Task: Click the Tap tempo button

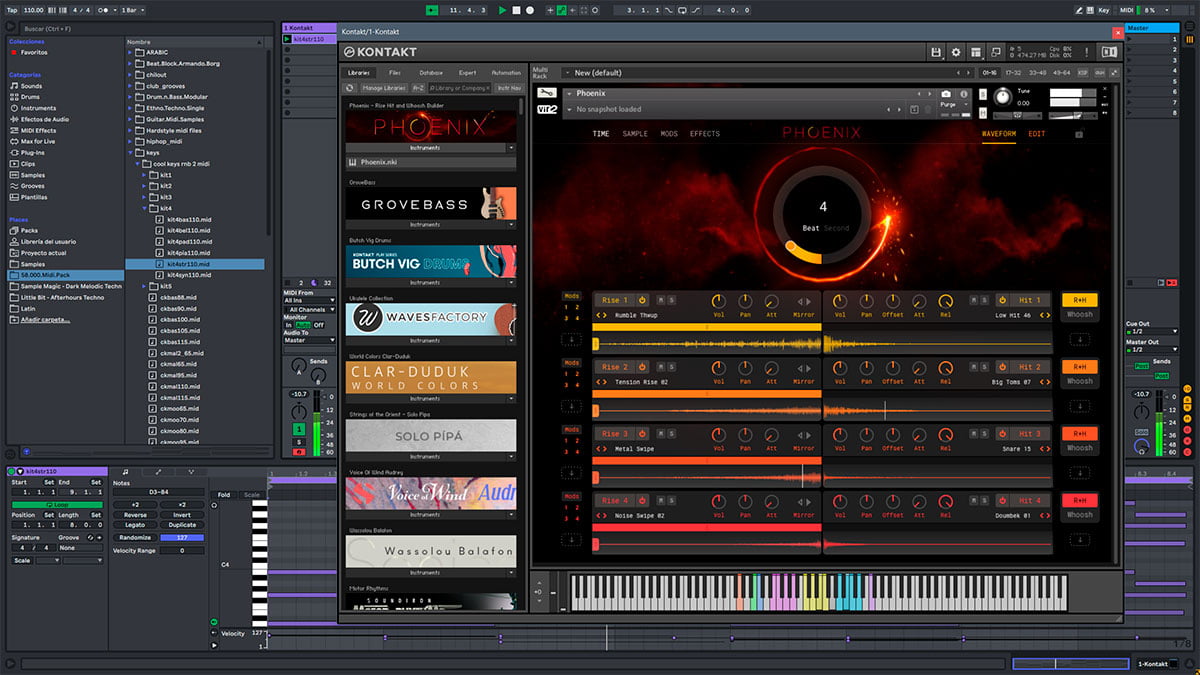Action: pyautogui.click(x=11, y=10)
